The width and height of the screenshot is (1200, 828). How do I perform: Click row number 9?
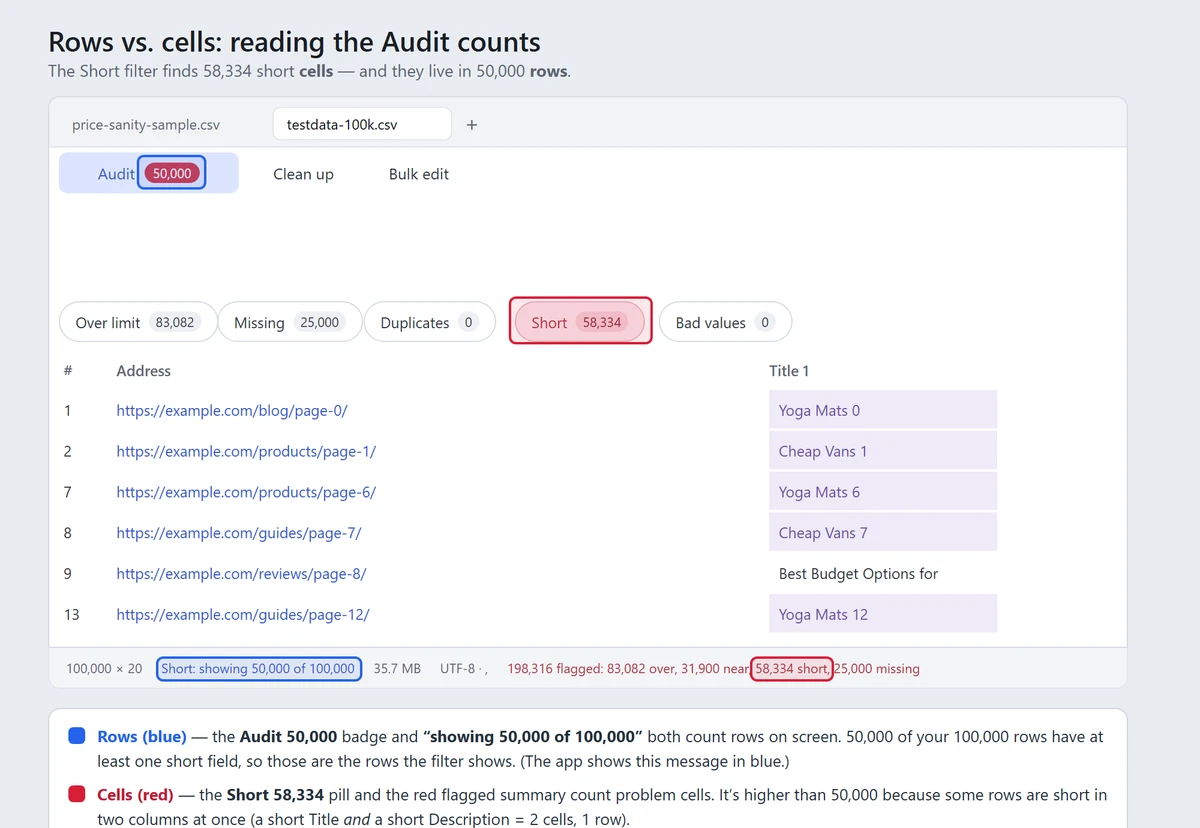pos(68,574)
